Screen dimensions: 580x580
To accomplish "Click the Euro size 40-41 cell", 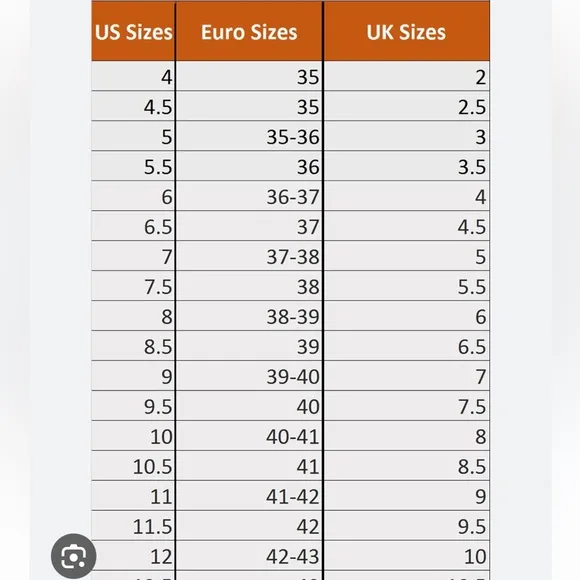I will coord(249,436).
